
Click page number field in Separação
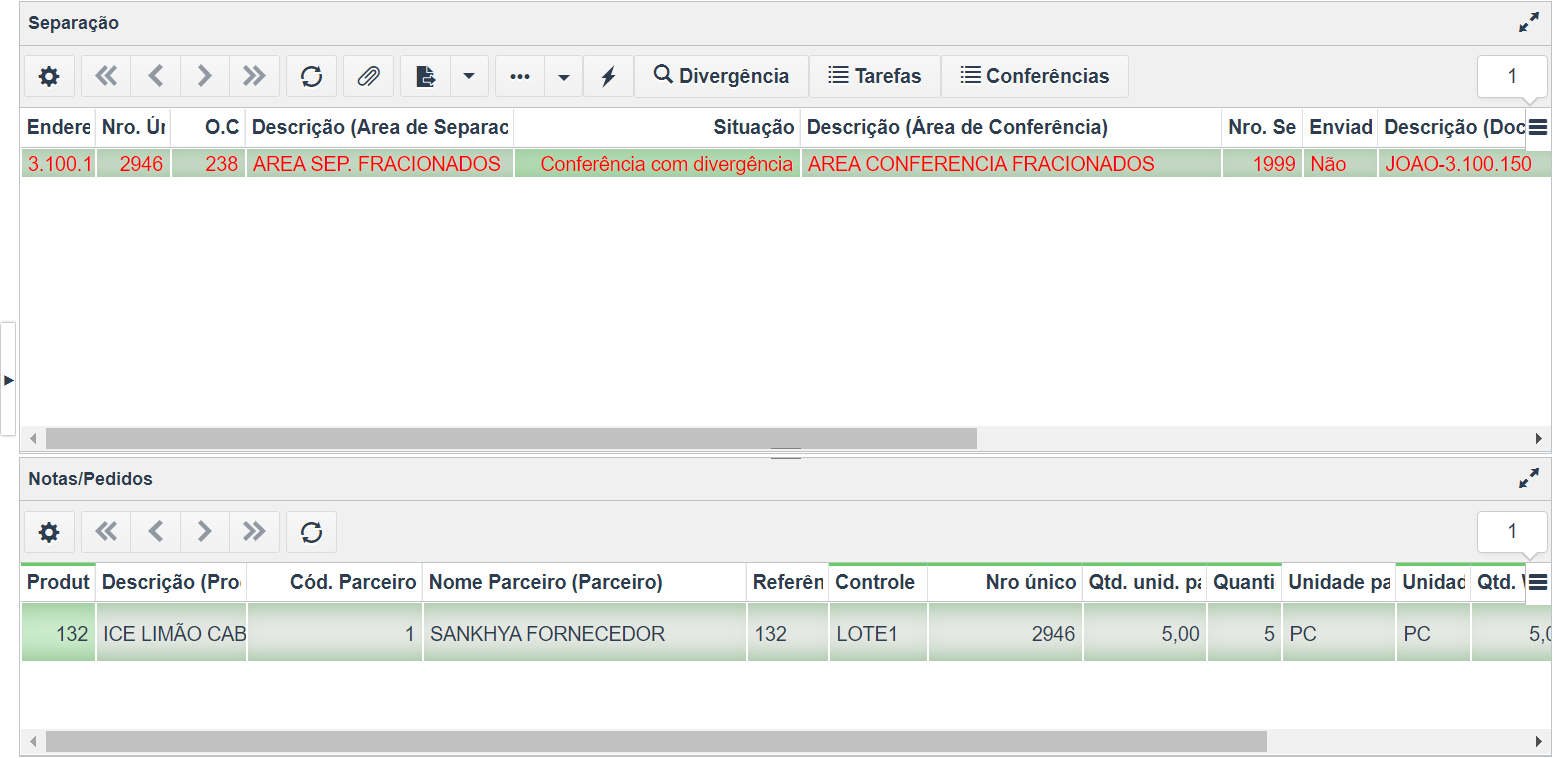pos(1512,76)
